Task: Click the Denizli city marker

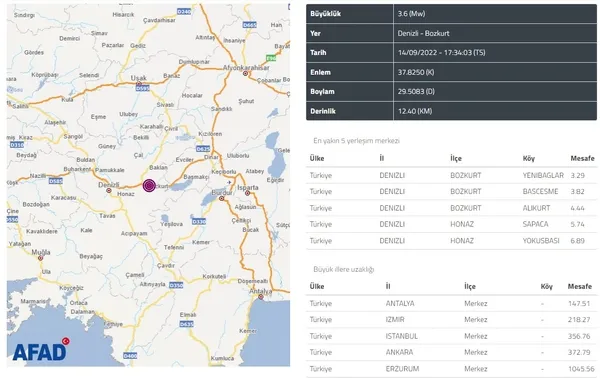Action: click(x=109, y=191)
